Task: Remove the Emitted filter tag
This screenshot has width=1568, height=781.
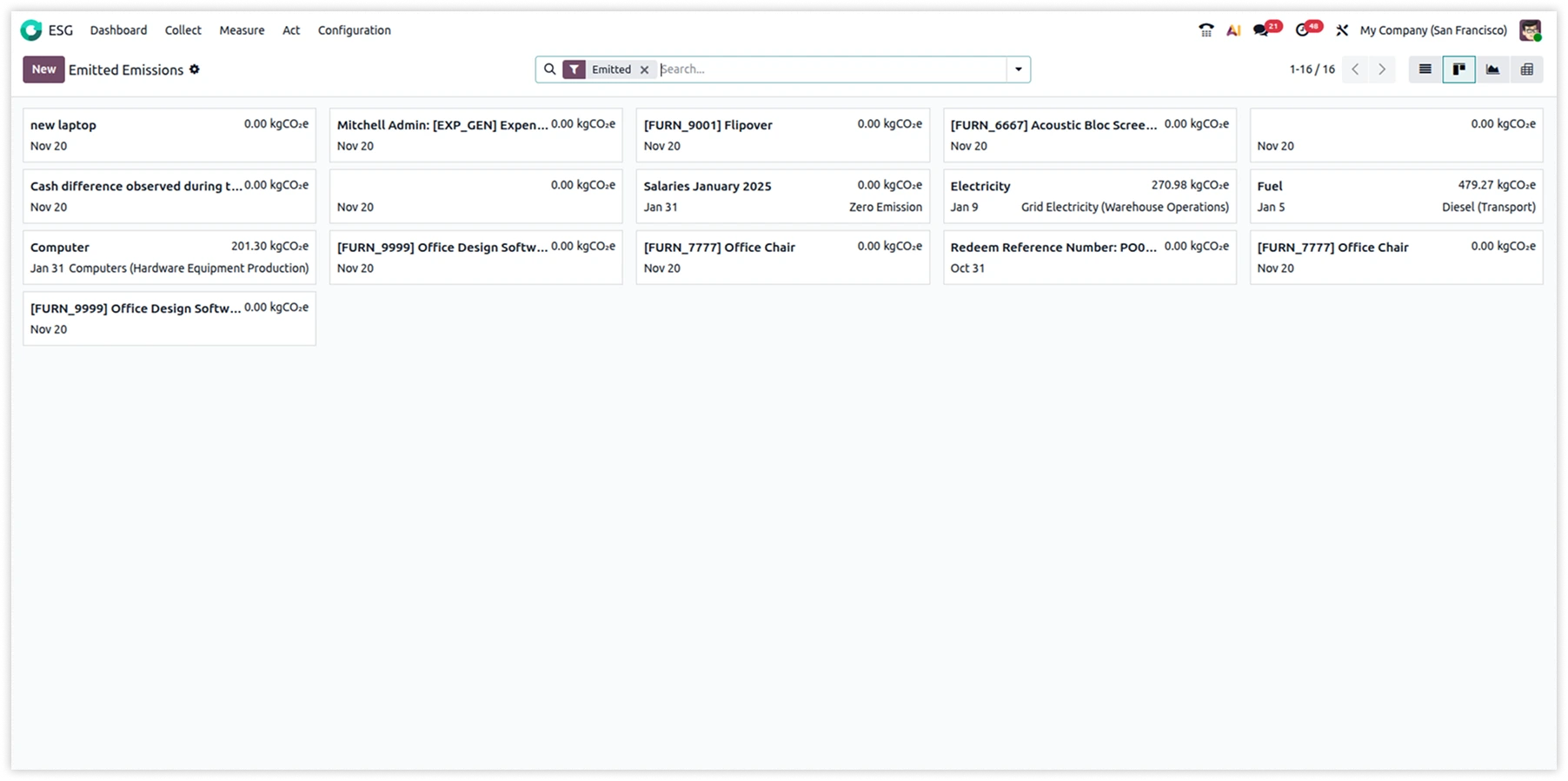Action: 644,69
